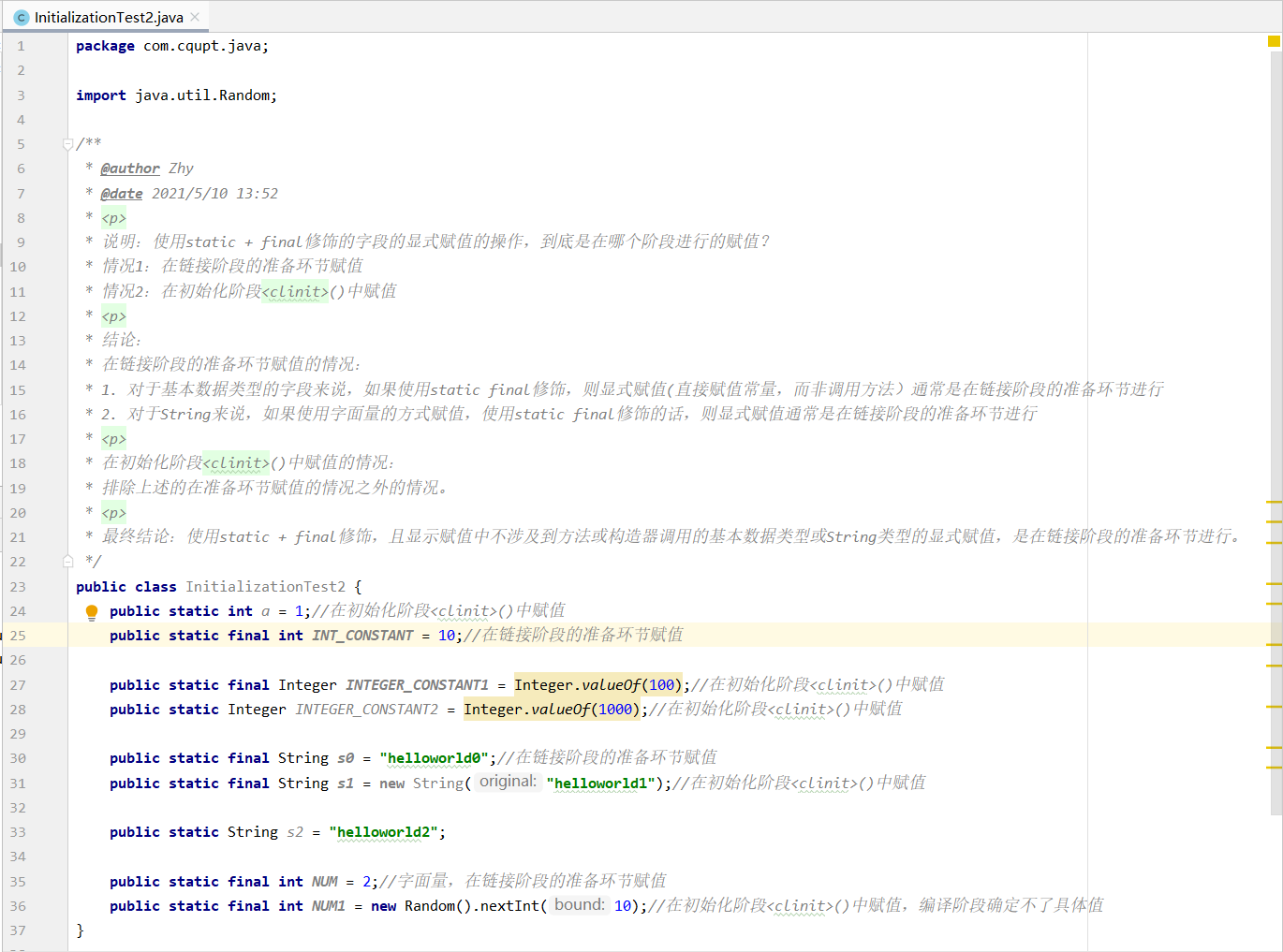
Task: Click the <p> tag on line 12
Action: (x=113, y=316)
